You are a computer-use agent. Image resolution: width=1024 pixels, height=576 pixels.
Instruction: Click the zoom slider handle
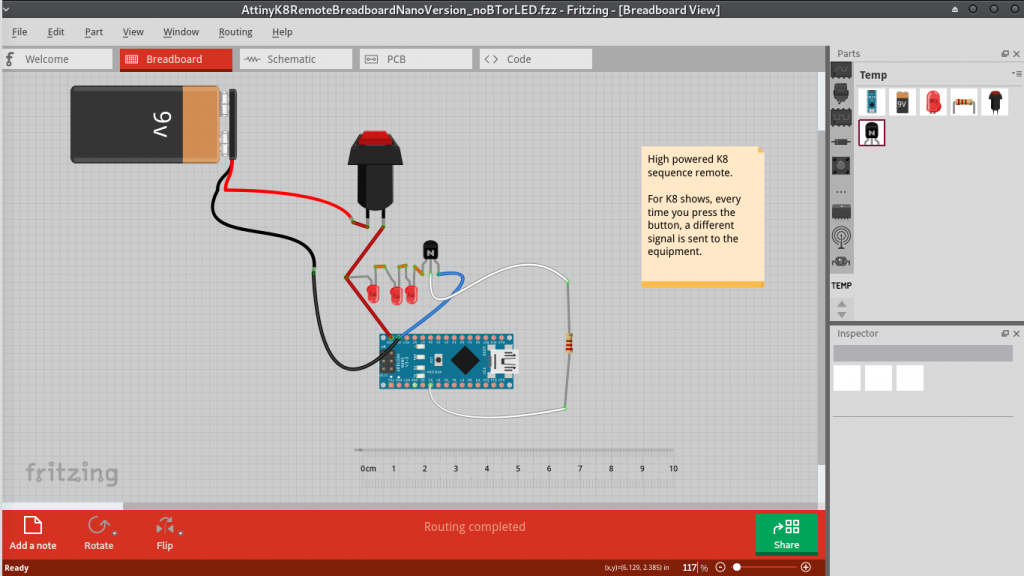coord(737,568)
